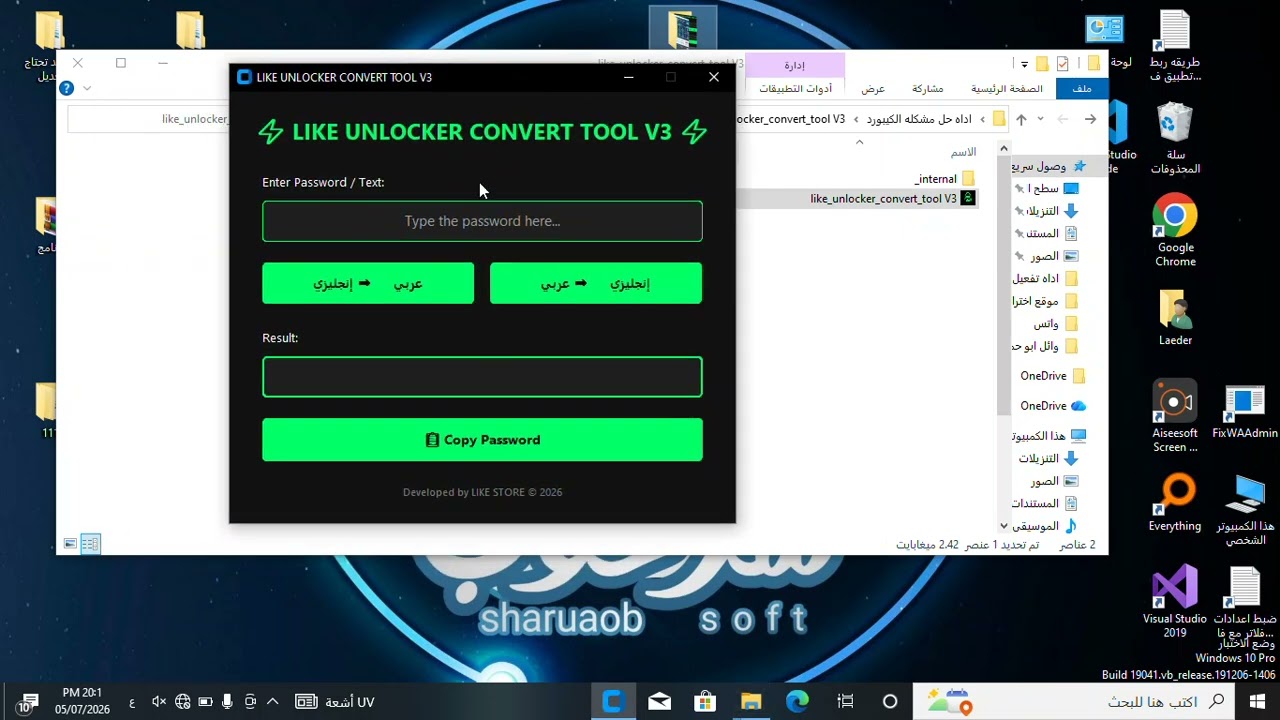Open Windows Start button
This screenshot has height=720, width=1280.
pos(1257,701)
